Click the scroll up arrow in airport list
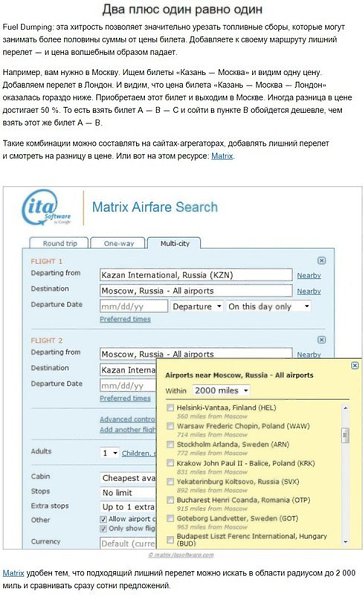The width and height of the screenshot is (364, 600). tap(345, 408)
